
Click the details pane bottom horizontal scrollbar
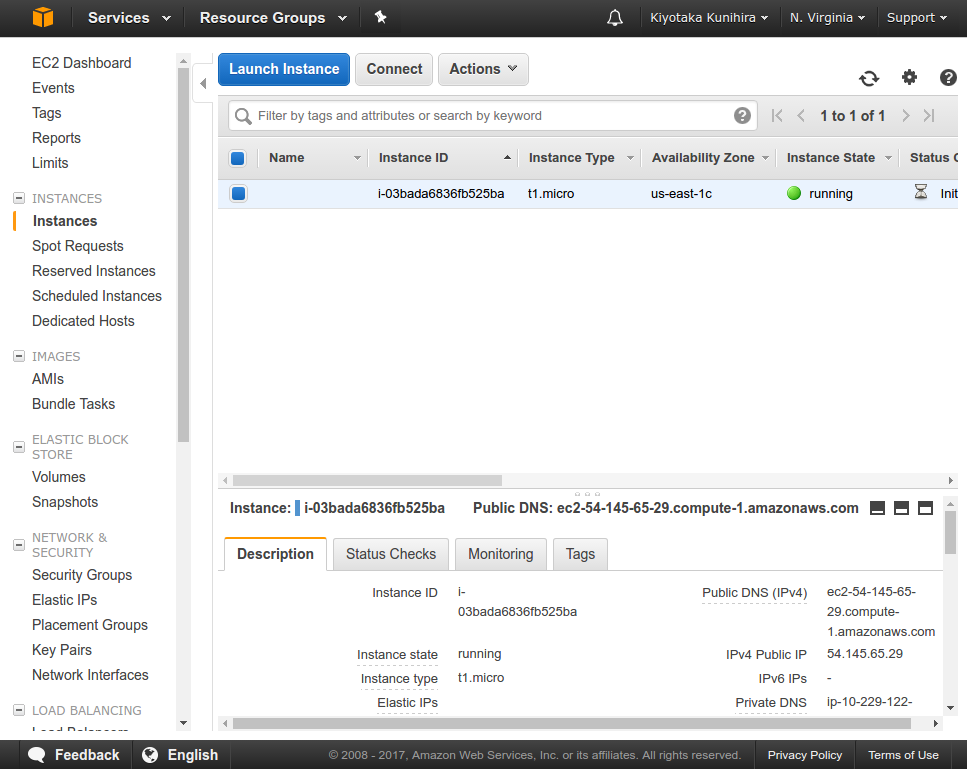coord(572,723)
